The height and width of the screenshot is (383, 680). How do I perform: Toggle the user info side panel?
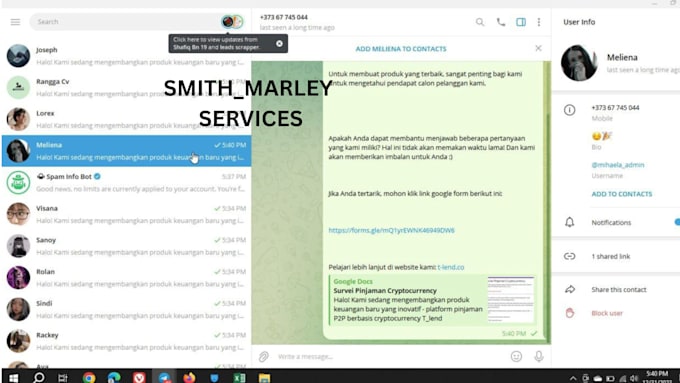coord(521,22)
